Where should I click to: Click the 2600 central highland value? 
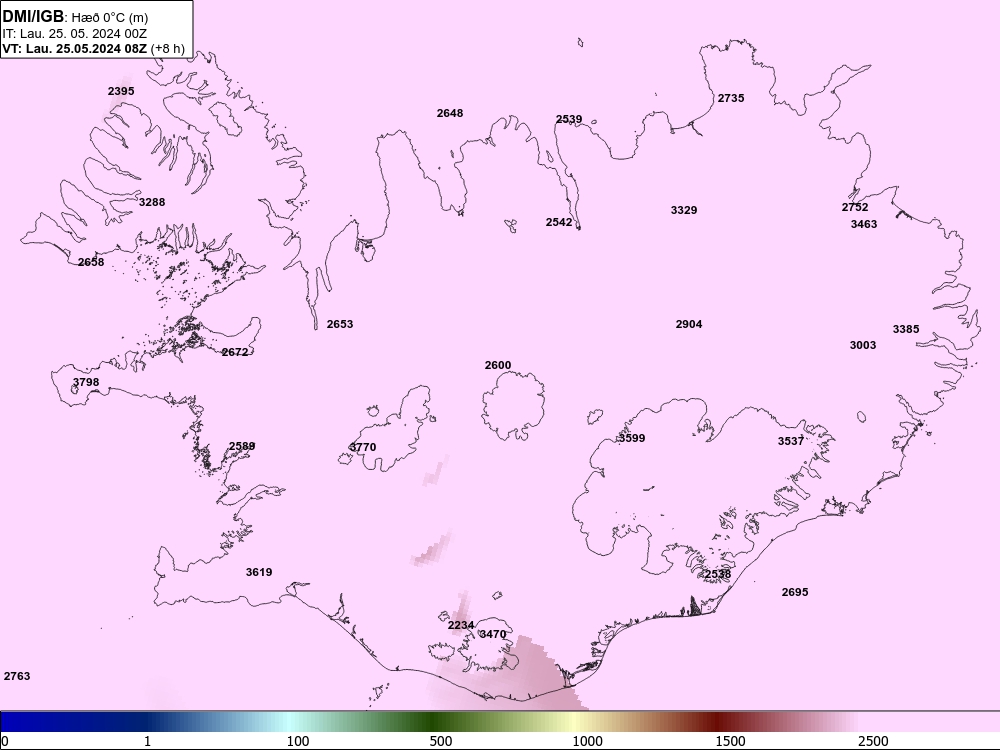[x=497, y=365]
